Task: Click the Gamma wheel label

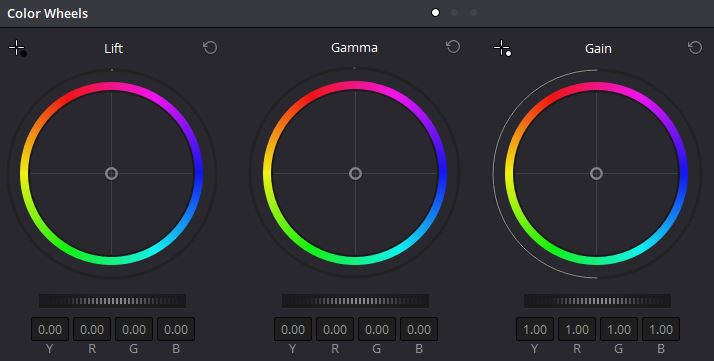Action: pos(354,47)
